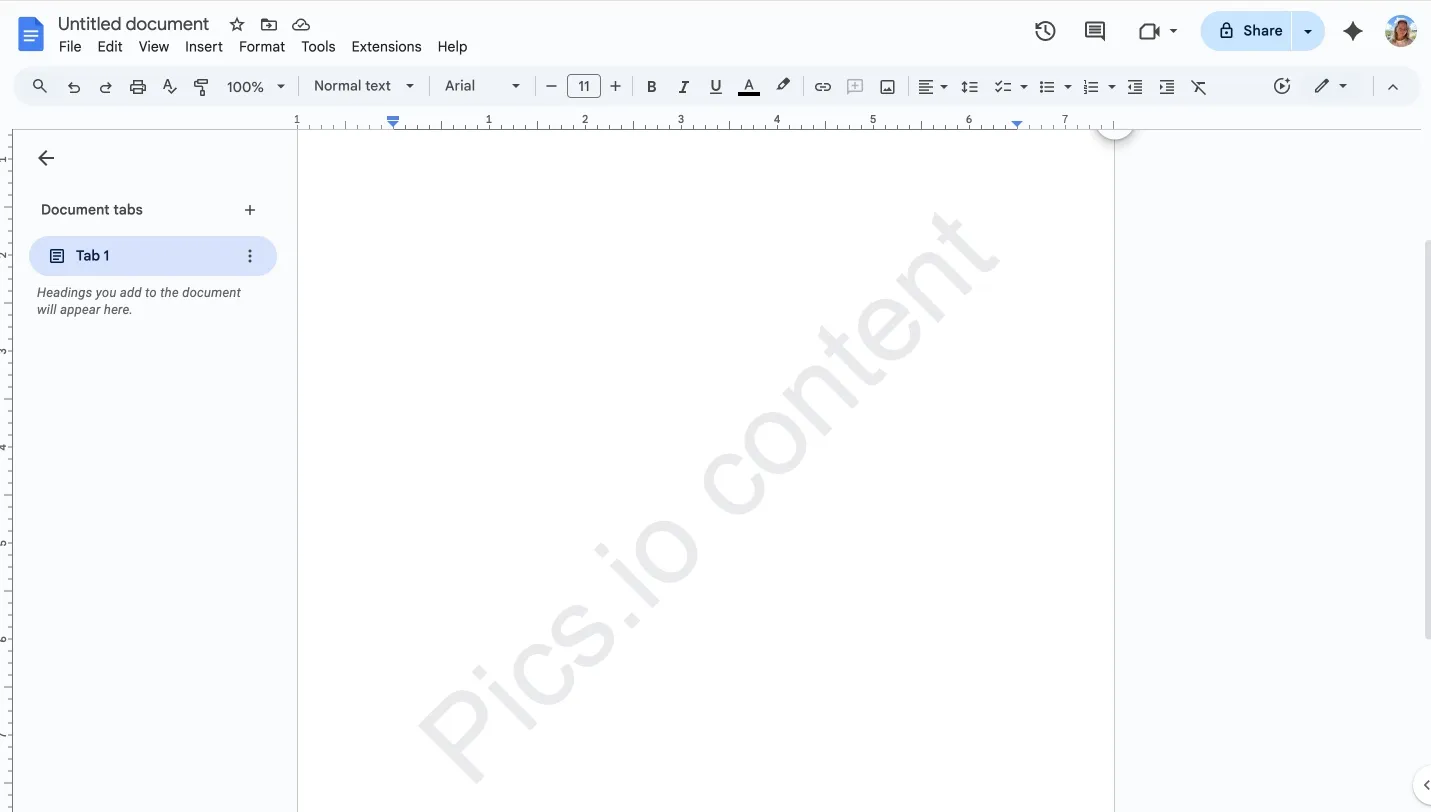Toggle underline formatting
This screenshot has height=812, width=1431.
coord(715,86)
